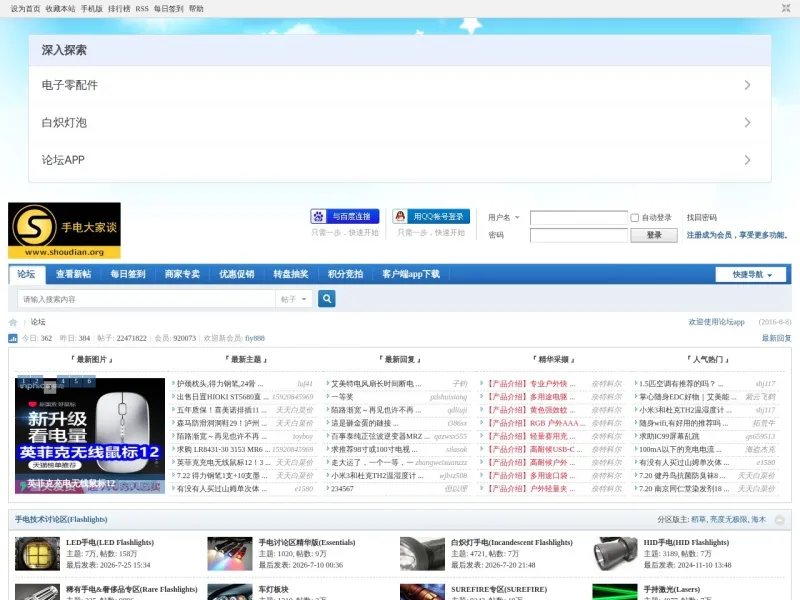Open the 帖子 search type dropdown
This screenshot has height=600, width=800.
(x=294, y=299)
